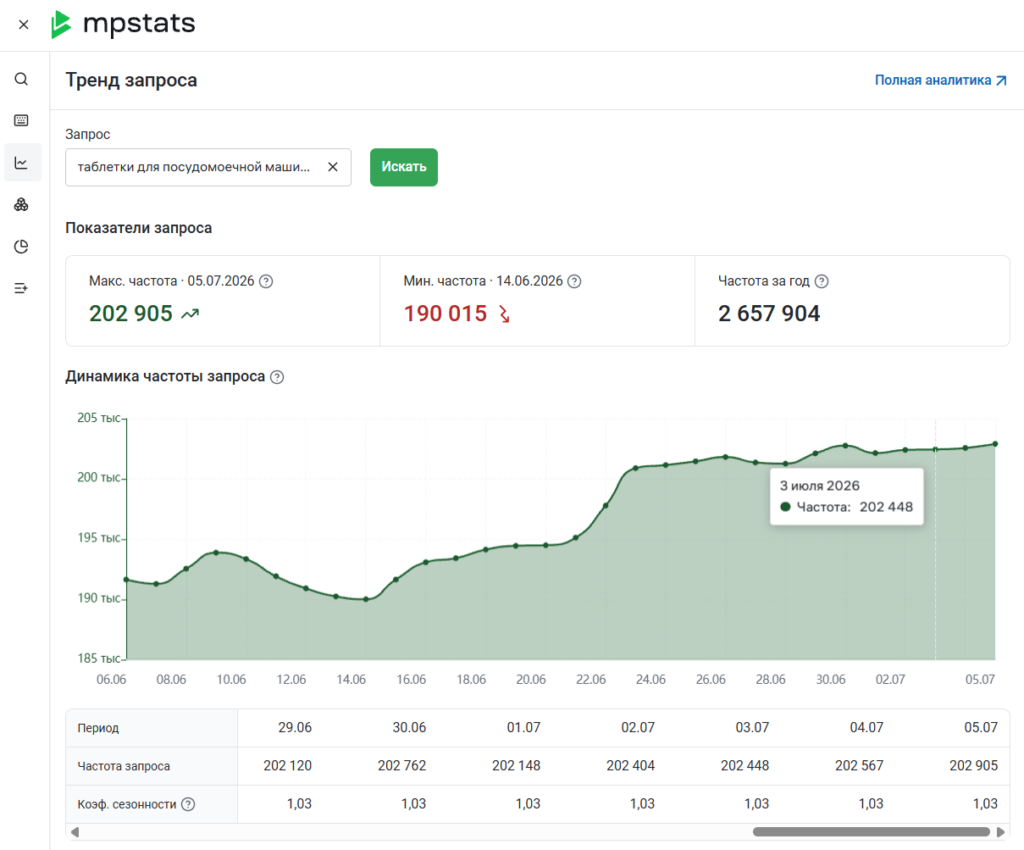Select the keyboard icon in sidebar
1024x850 pixels.
[21, 120]
